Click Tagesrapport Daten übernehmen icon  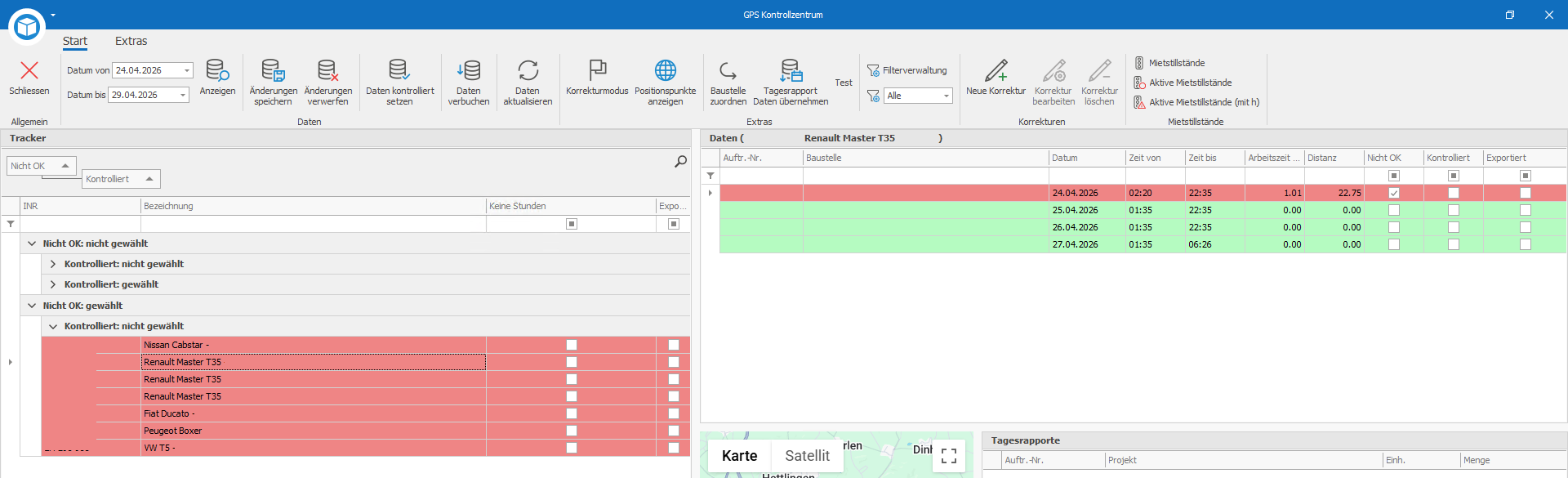[x=791, y=70]
